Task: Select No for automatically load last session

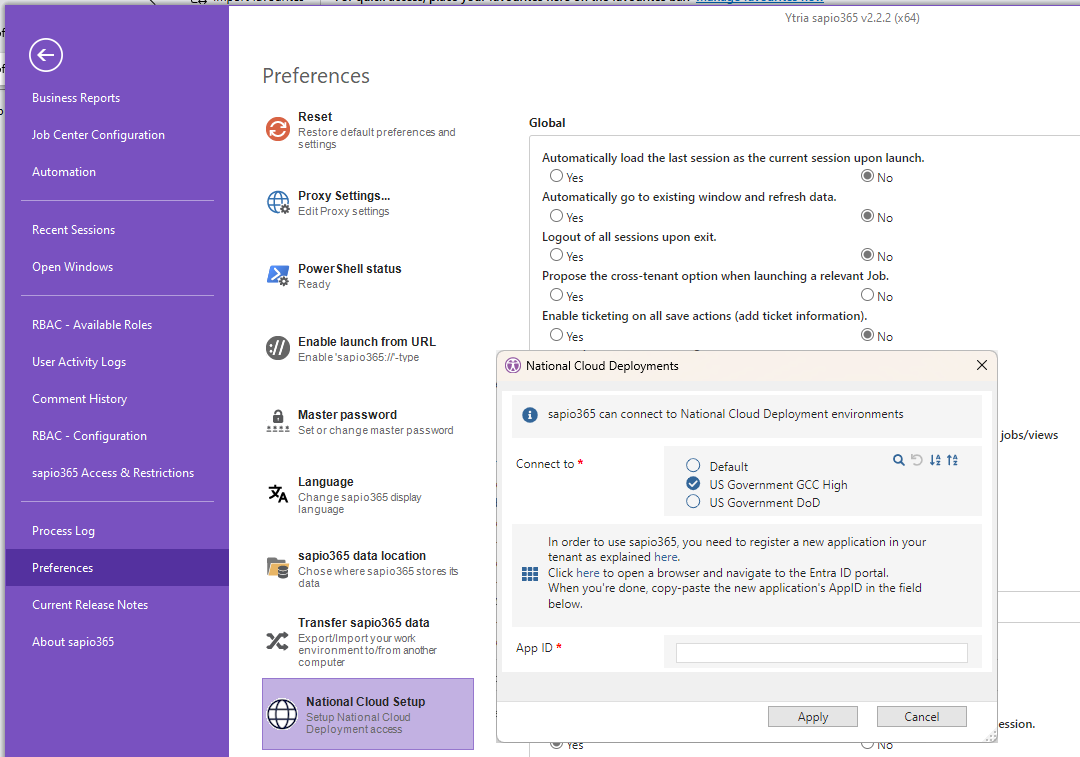Action: (867, 176)
